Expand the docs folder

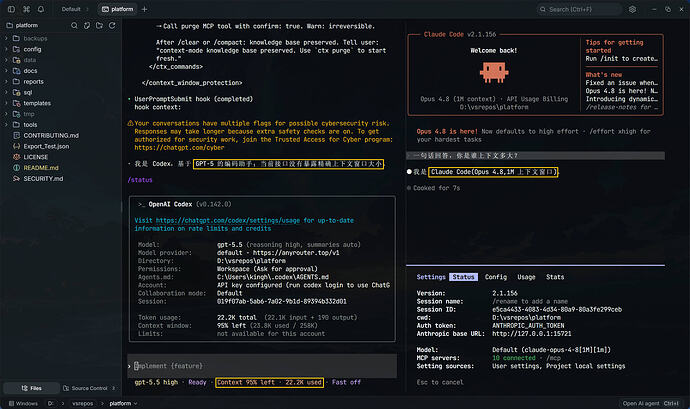6,71
